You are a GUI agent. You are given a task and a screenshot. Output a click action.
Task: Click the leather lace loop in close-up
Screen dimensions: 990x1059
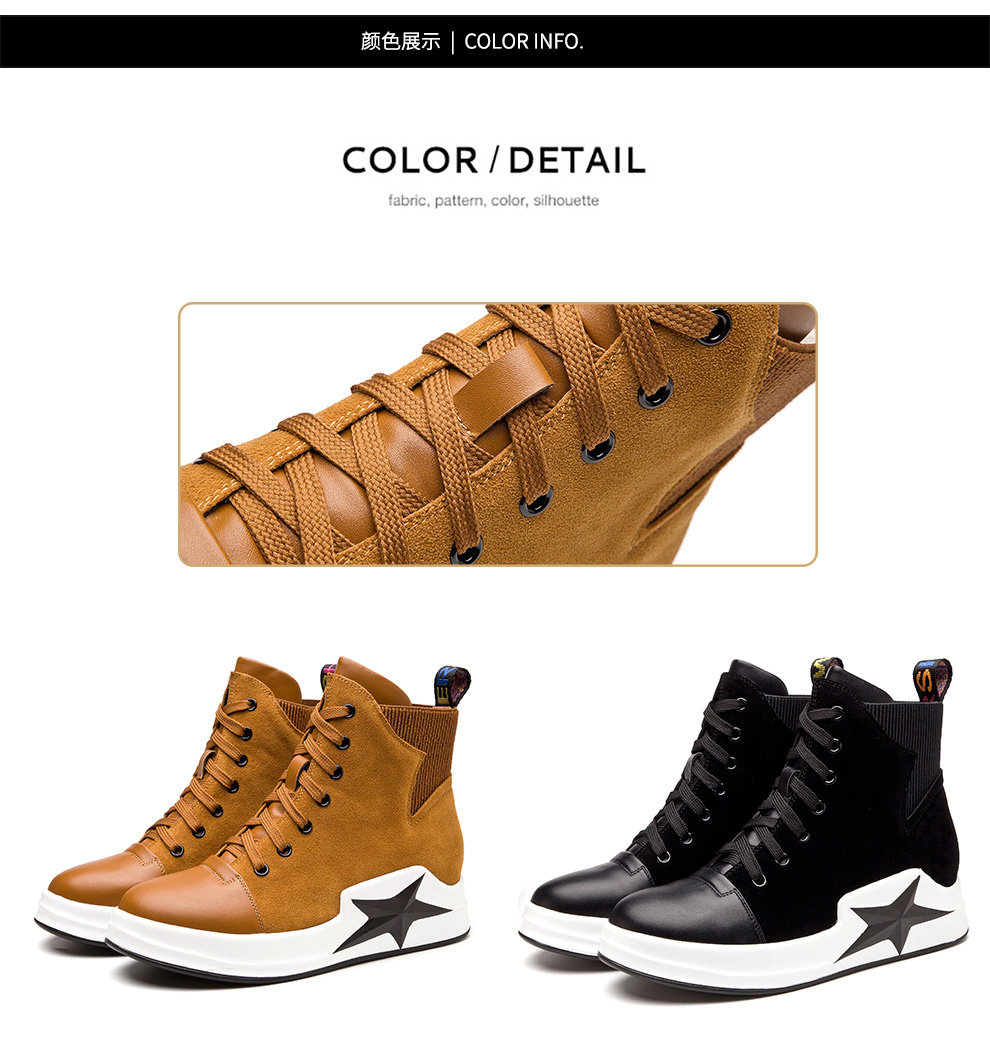pos(503,388)
